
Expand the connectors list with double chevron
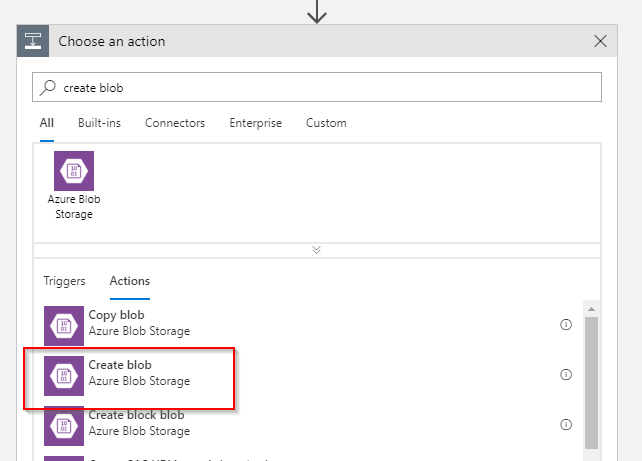pyautogui.click(x=316, y=250)
